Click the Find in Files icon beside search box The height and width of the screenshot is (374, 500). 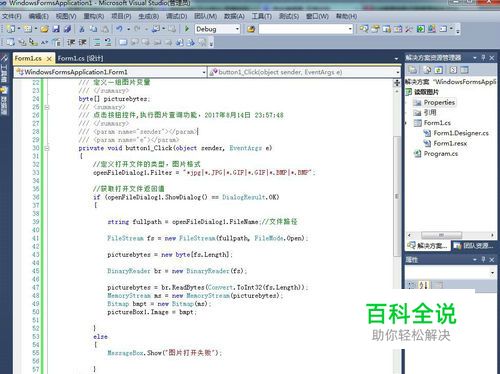[251, 29]
